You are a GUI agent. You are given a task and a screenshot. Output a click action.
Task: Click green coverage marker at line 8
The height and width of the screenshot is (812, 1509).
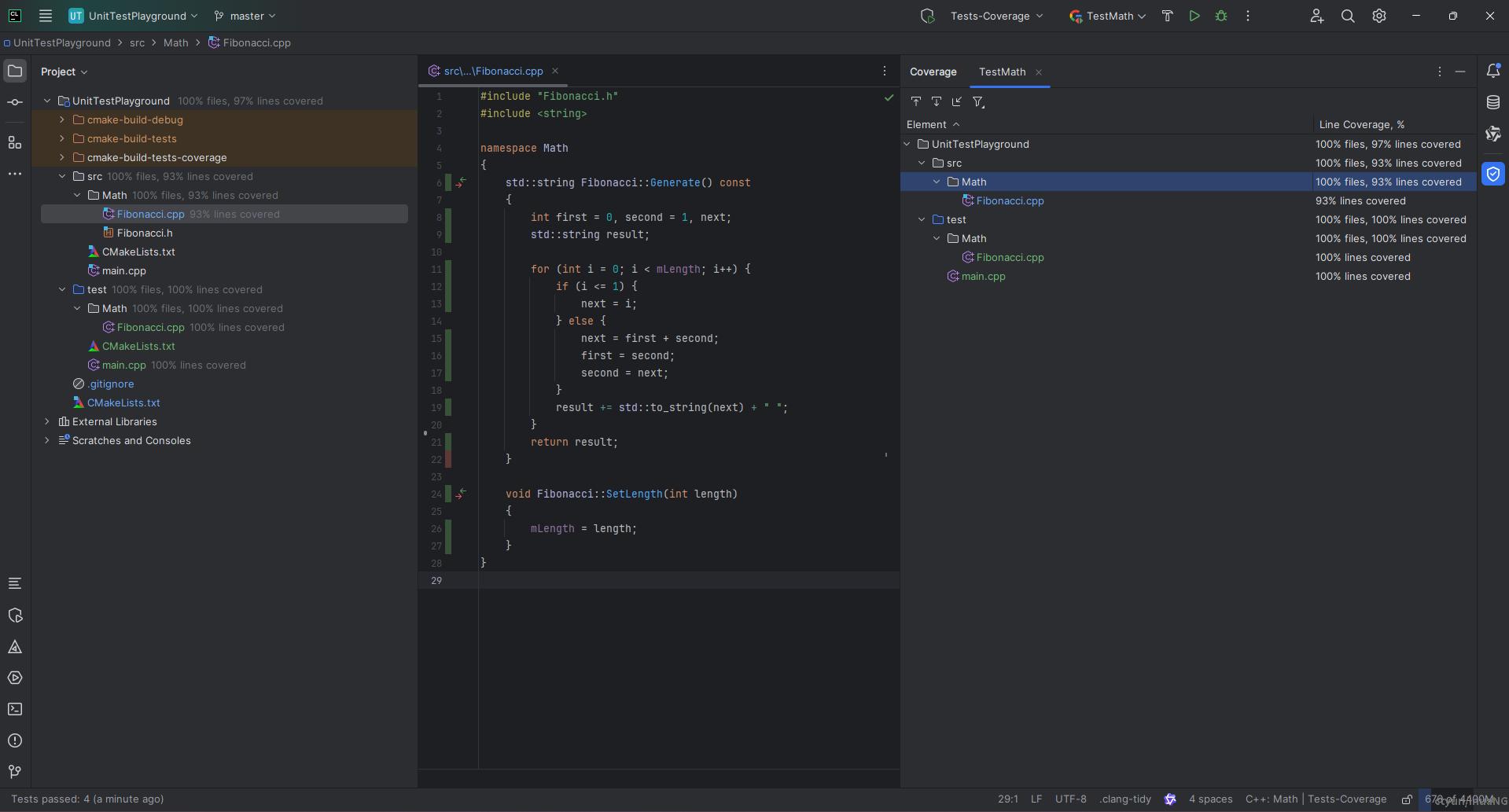(448, 217)
